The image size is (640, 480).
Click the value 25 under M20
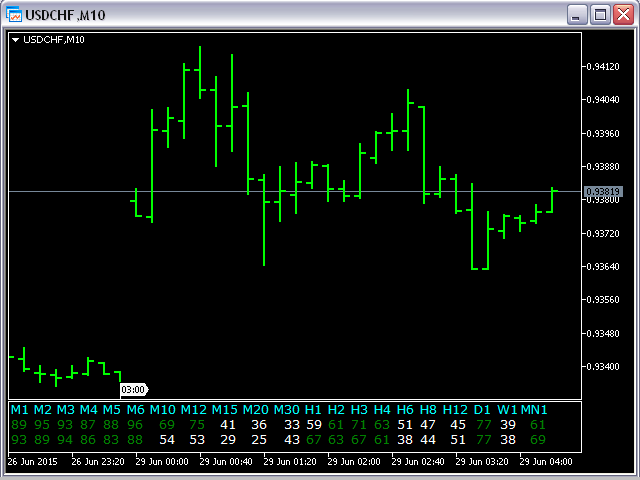click(259, 440)
